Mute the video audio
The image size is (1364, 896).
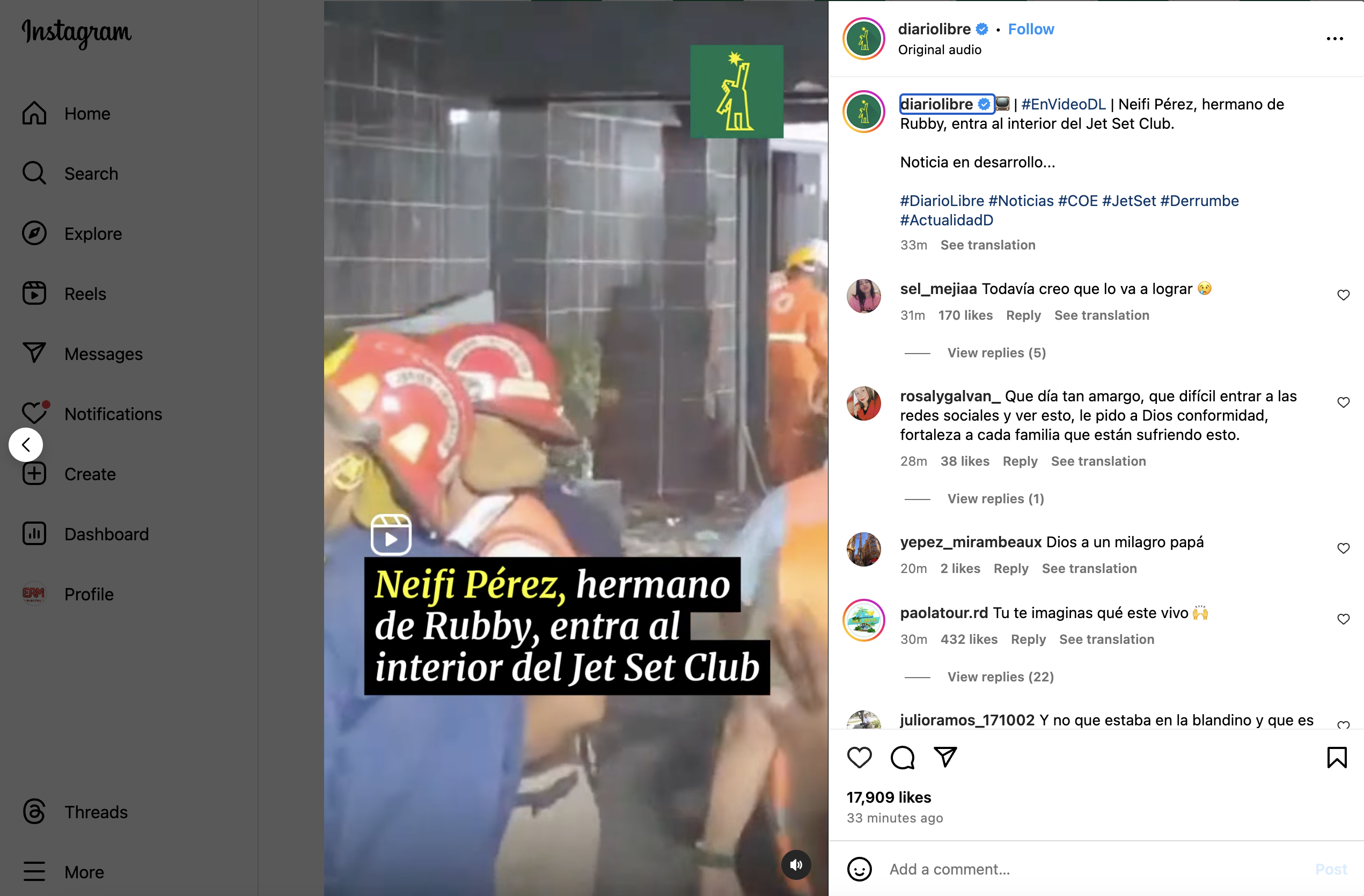click(x=796, y=864)
